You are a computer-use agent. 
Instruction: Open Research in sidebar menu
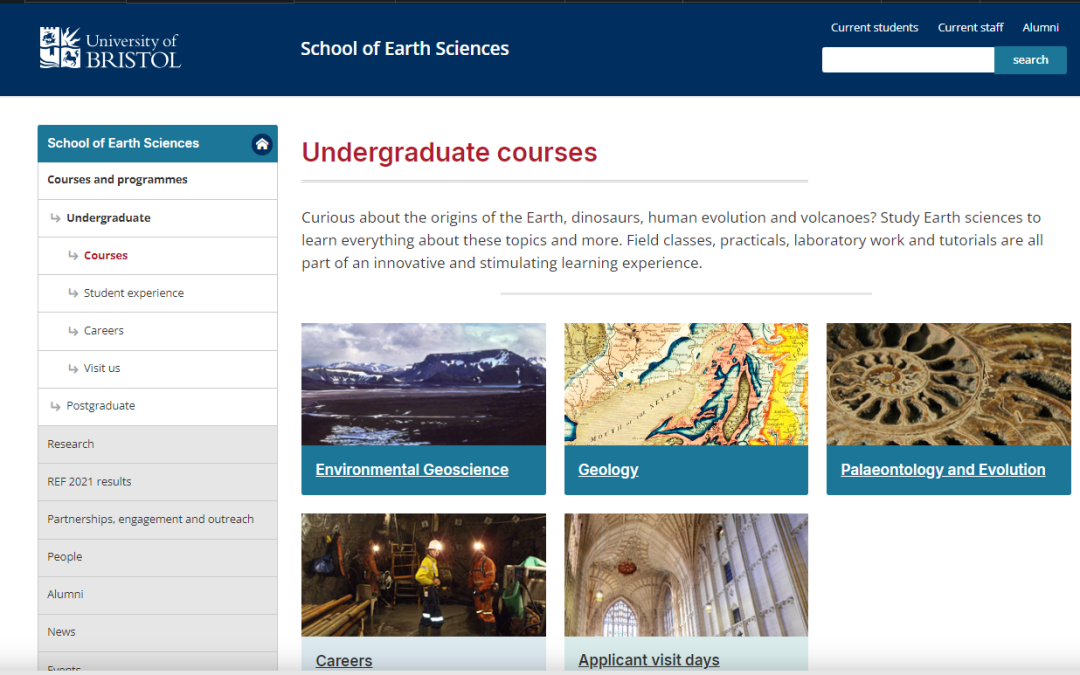(x=158, y=444)
